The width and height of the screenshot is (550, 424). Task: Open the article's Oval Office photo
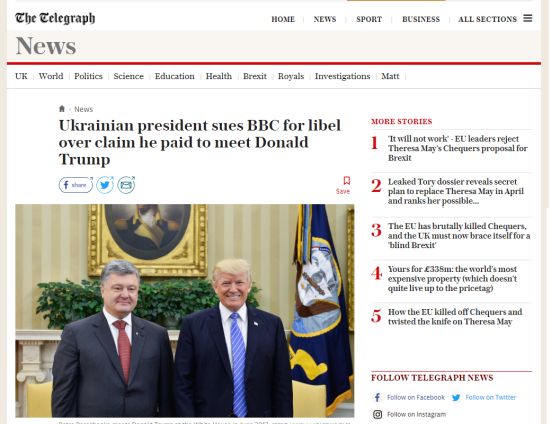[x=185, y=311]
